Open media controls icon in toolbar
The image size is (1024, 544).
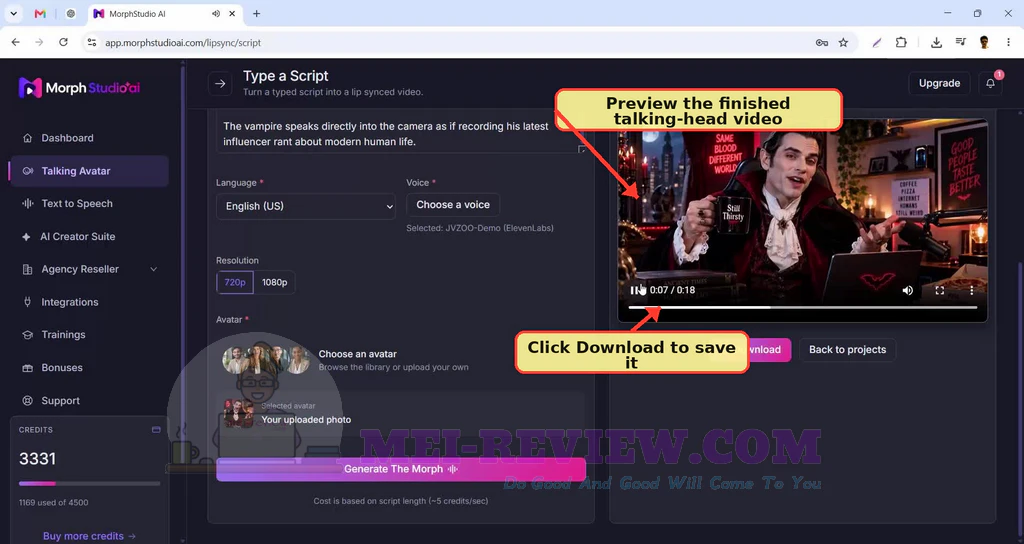click(960, 42)
